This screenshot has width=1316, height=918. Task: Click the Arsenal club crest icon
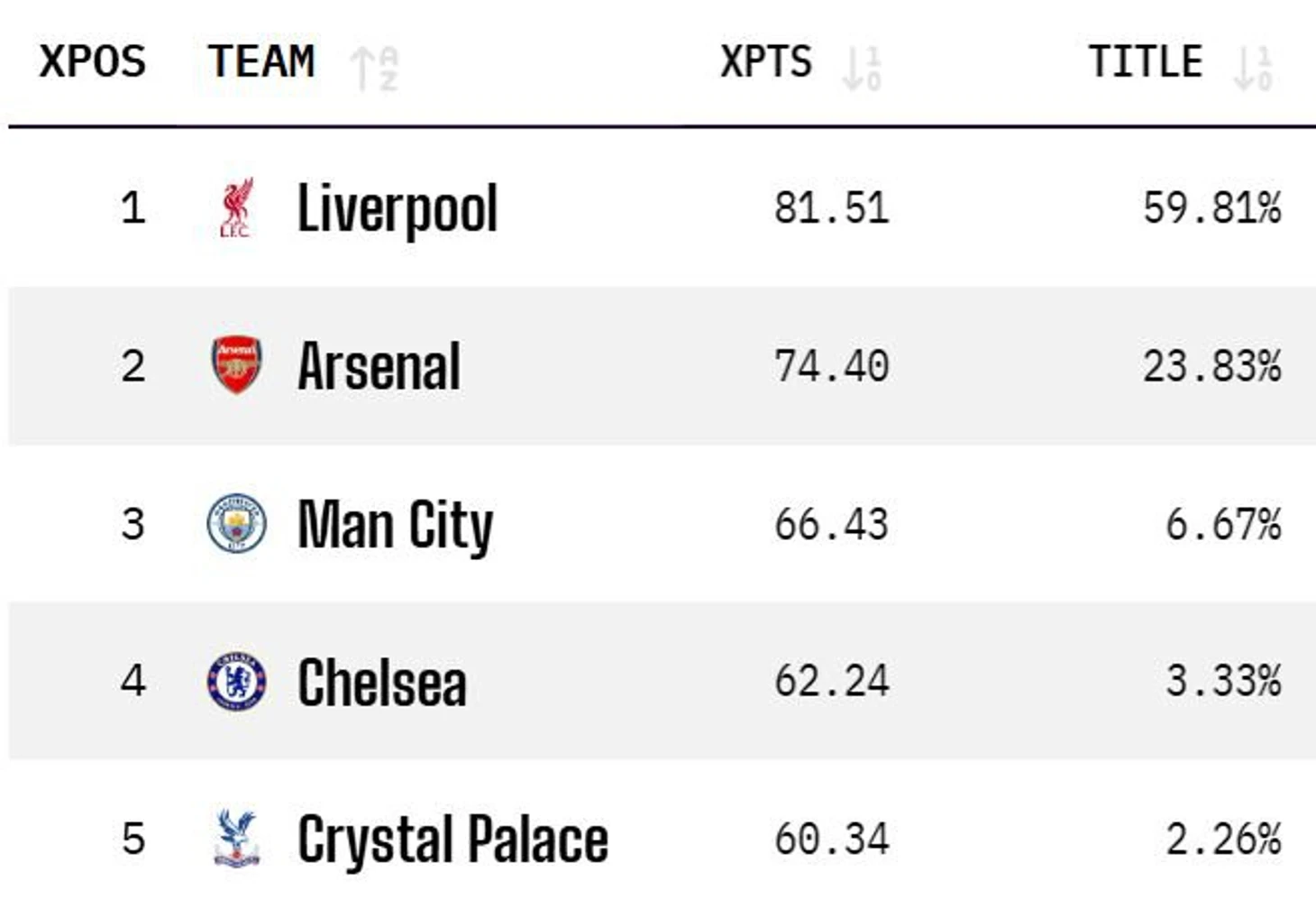point(236,365)
